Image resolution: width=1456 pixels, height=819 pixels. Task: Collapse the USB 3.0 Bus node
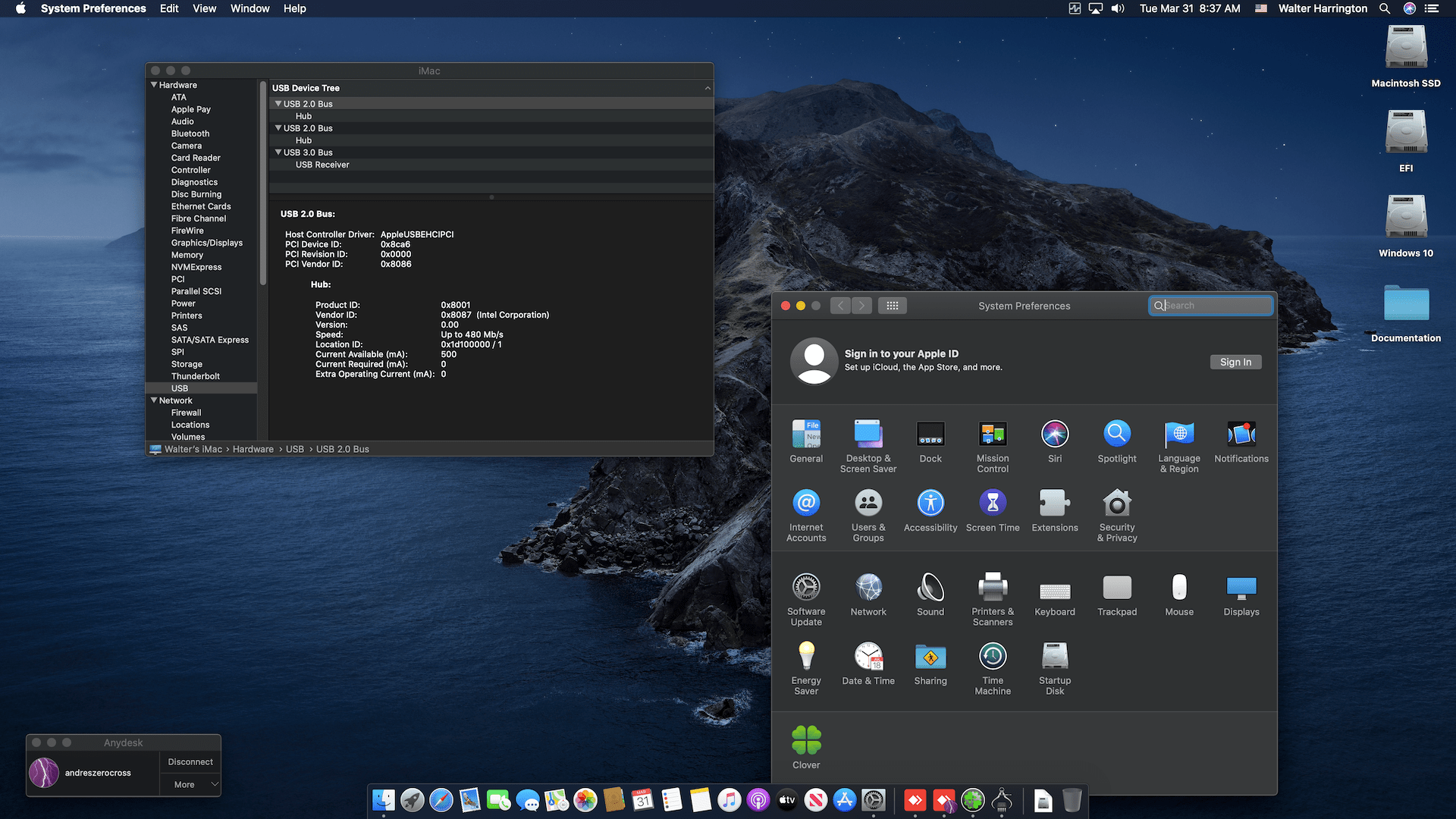[278, 152]
